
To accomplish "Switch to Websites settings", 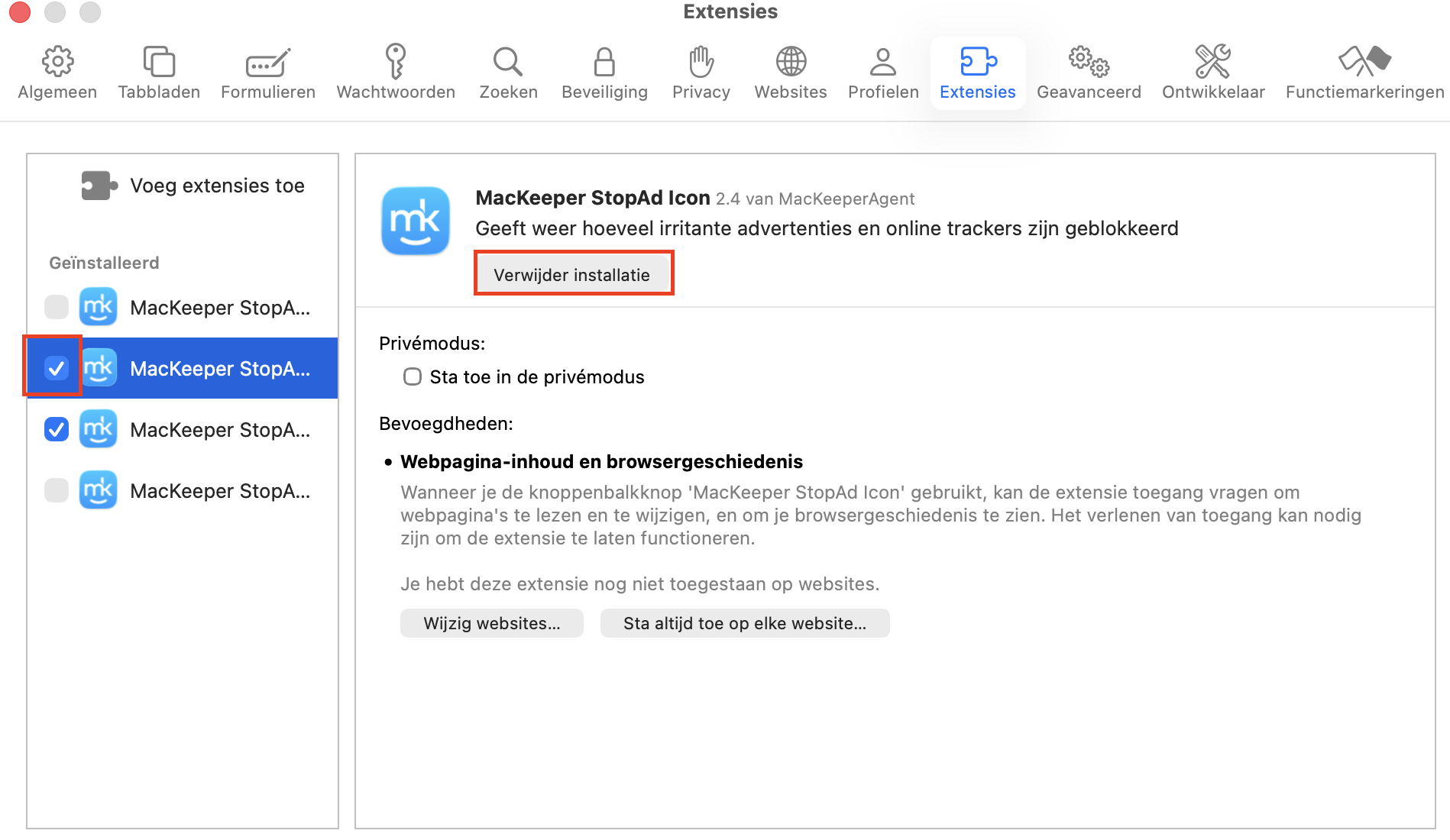I will coord(790,71).
